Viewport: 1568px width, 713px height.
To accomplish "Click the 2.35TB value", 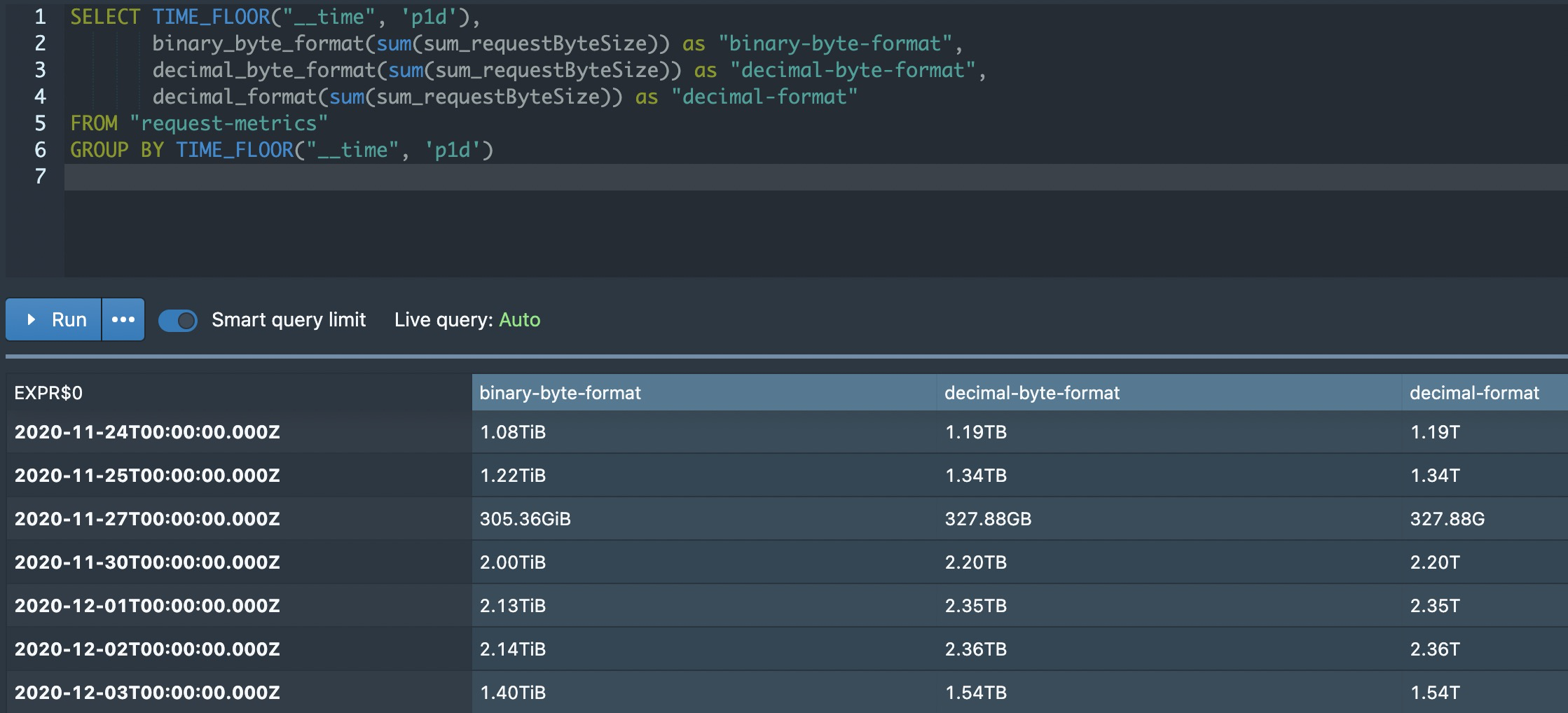I will (x=976, y=606).
